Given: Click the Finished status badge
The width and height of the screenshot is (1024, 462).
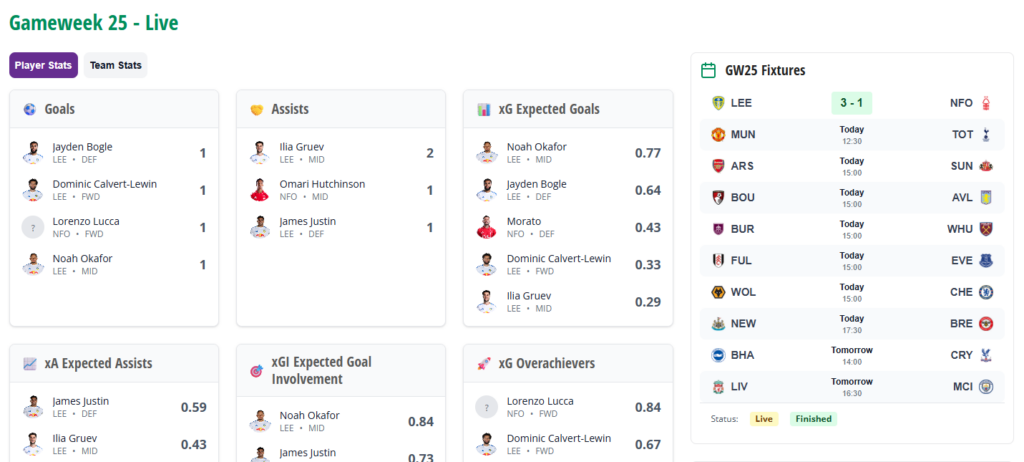Looking at the screenshot, I should point(813,419).
